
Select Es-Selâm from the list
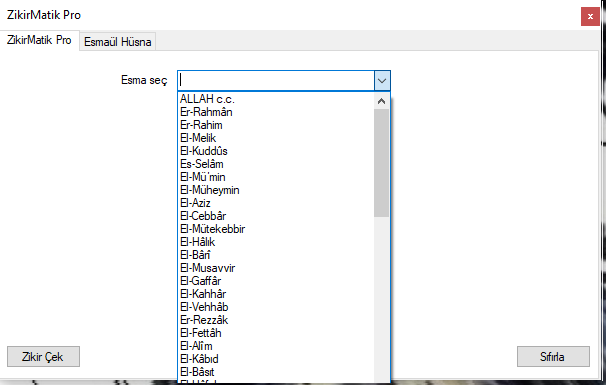[x=276, y=164]
